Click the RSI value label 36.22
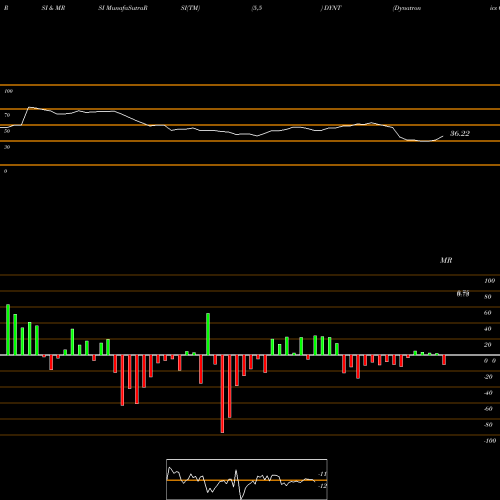This screenshot has height=500, width=500. pos(460,134)
